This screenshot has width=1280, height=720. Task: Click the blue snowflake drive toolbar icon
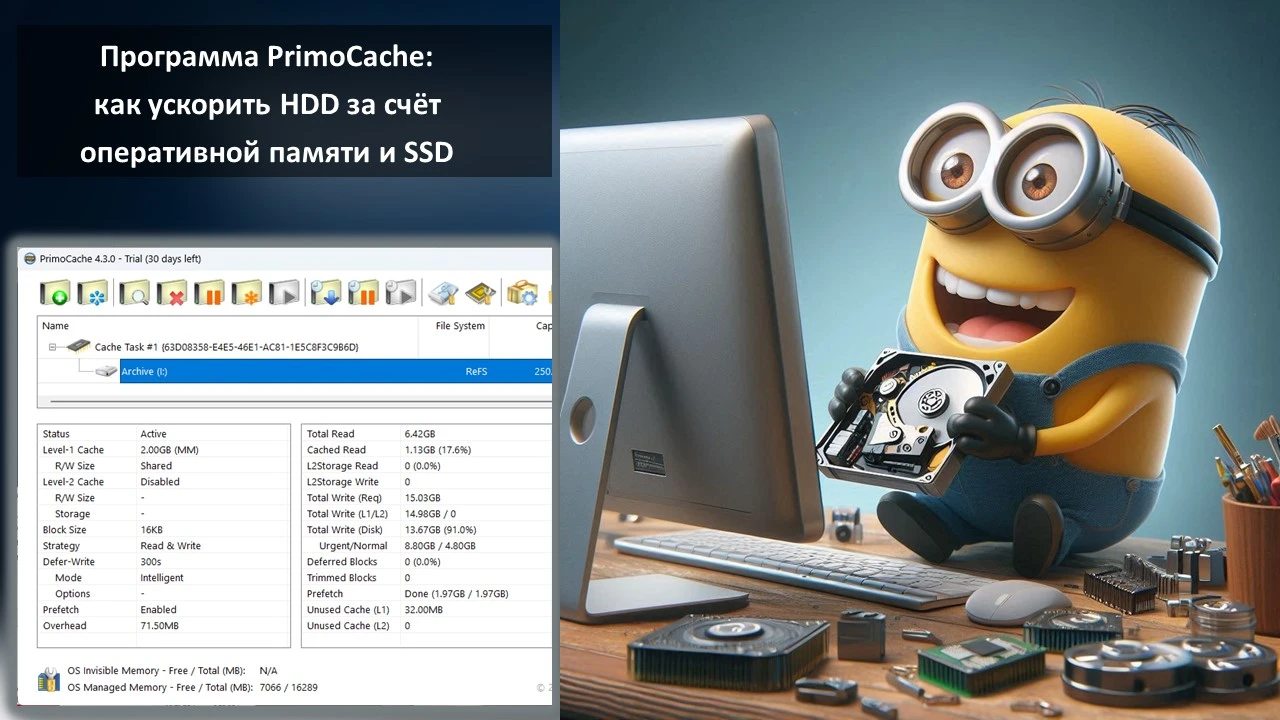[93, 292]
